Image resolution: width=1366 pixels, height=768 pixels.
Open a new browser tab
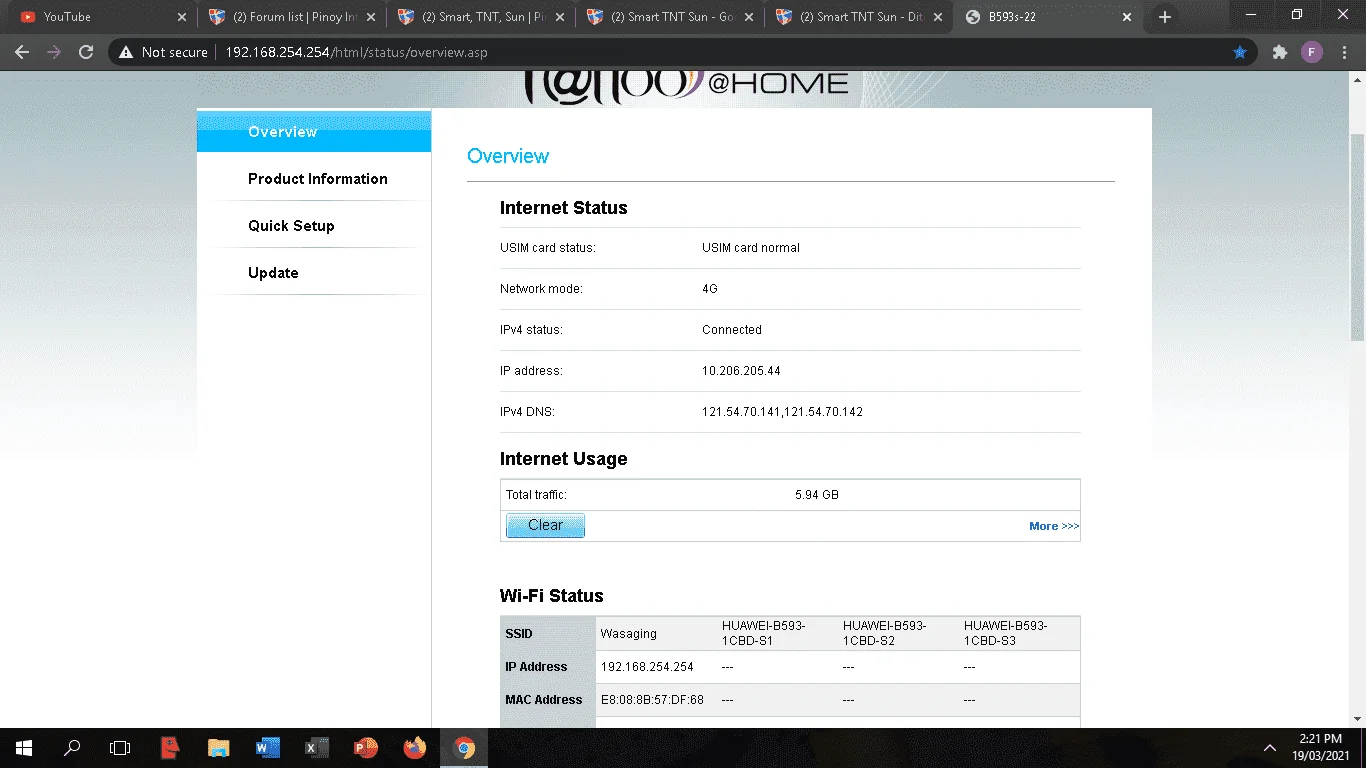[1164, 17]
